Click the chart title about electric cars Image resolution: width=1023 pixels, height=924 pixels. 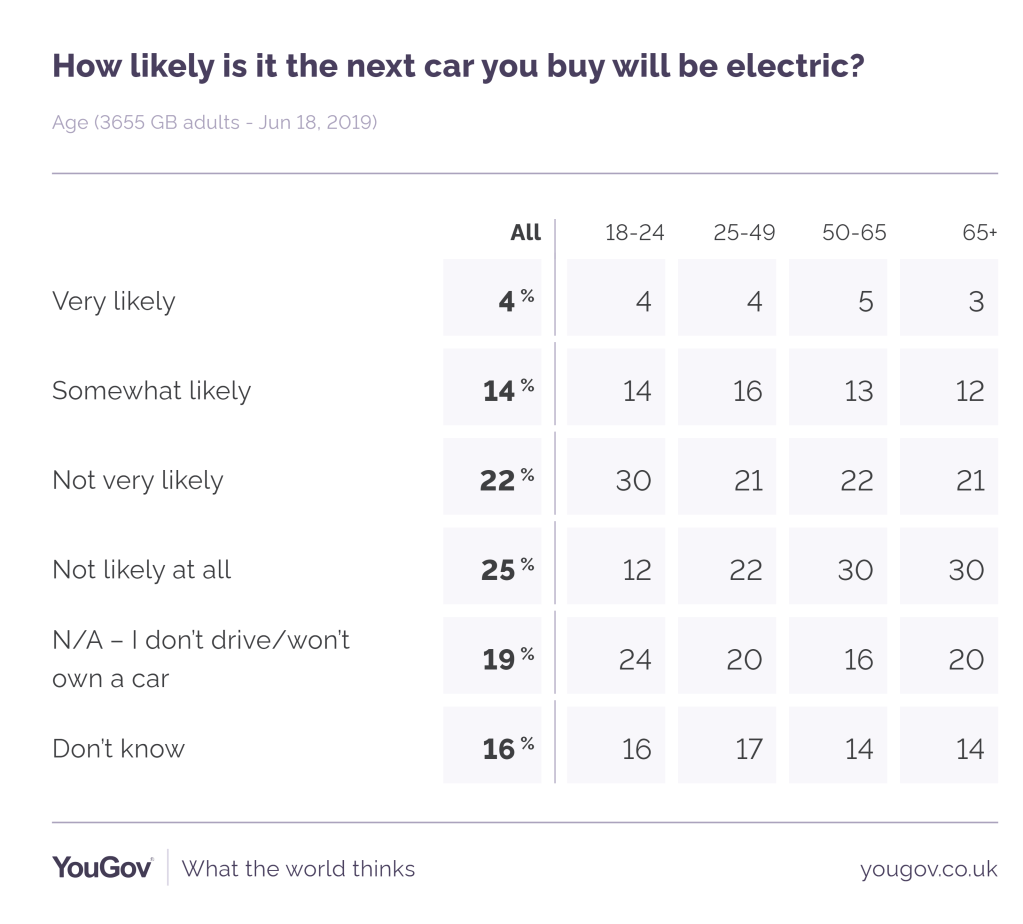point(458,66)
